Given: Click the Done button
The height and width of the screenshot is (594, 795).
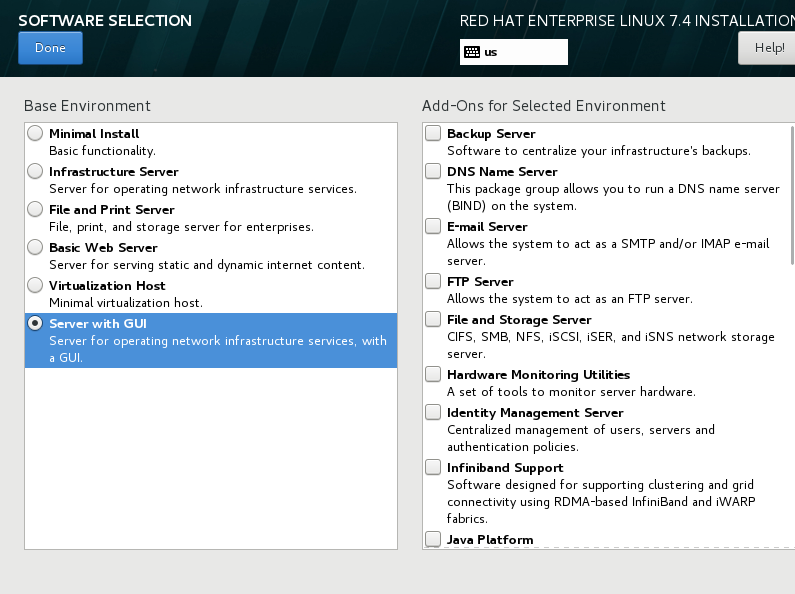Looking at the screenshot, I should point(50,48).
